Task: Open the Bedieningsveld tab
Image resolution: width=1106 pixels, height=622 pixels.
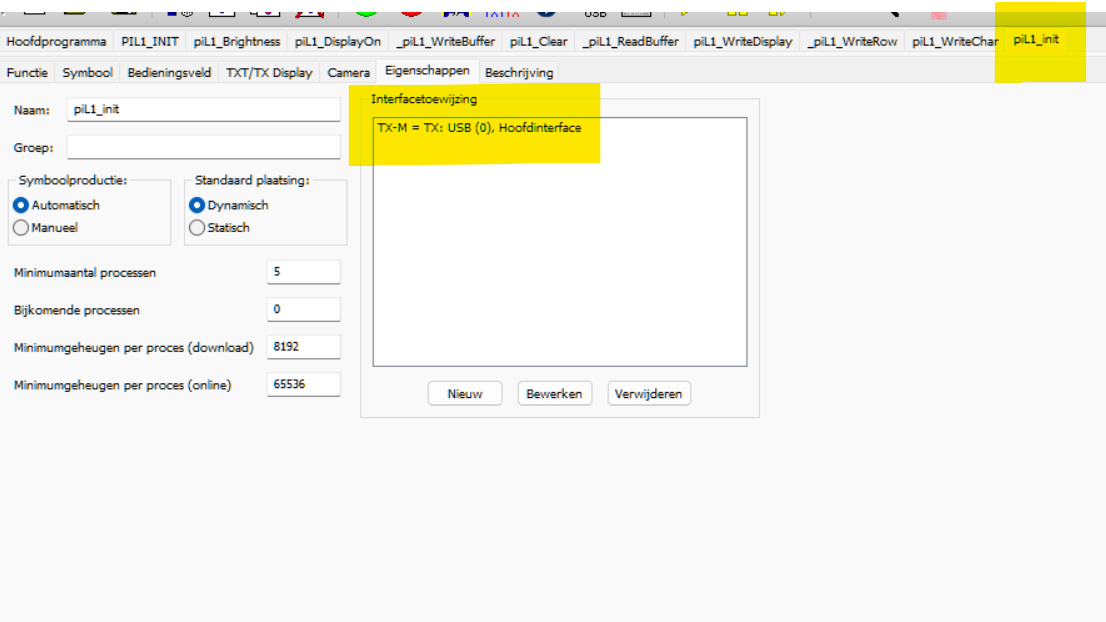Action: click(169, 73)
